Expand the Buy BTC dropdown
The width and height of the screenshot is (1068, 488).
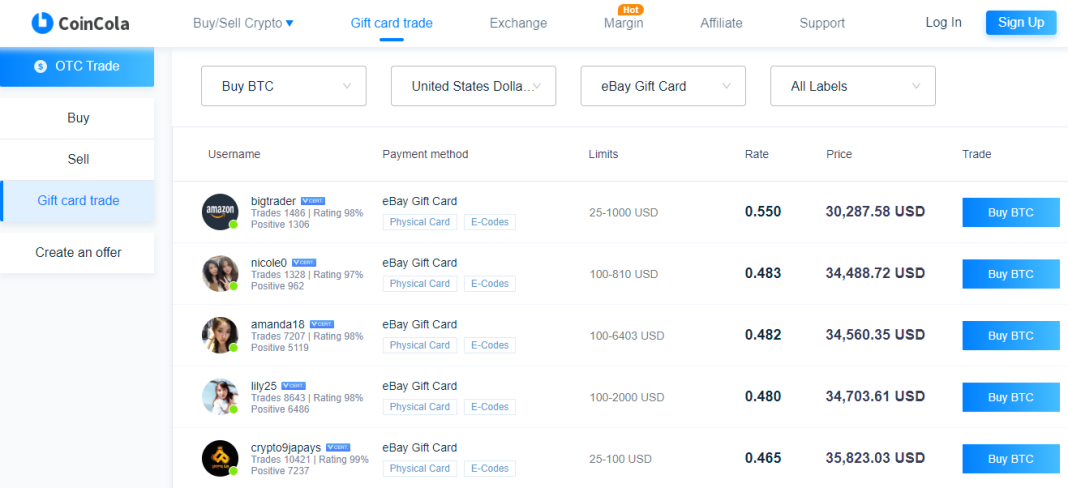pyautogui.click(x=283, y=86)
